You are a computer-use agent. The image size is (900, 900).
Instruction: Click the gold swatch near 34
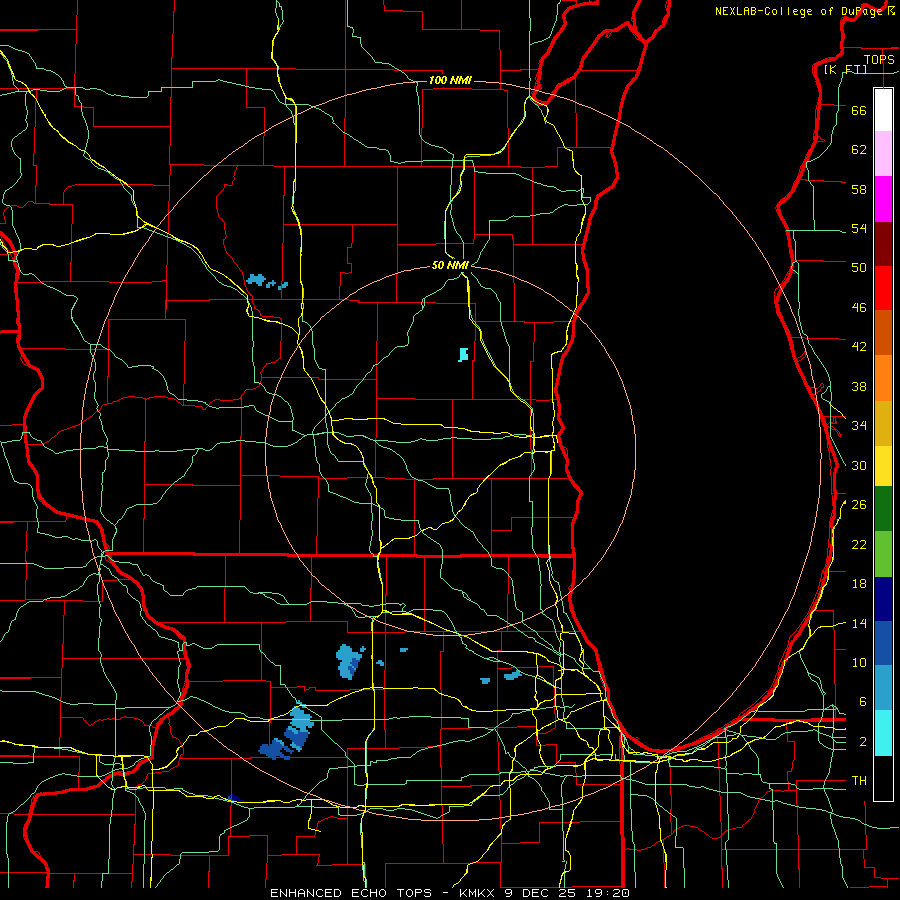tap(883, 423)
